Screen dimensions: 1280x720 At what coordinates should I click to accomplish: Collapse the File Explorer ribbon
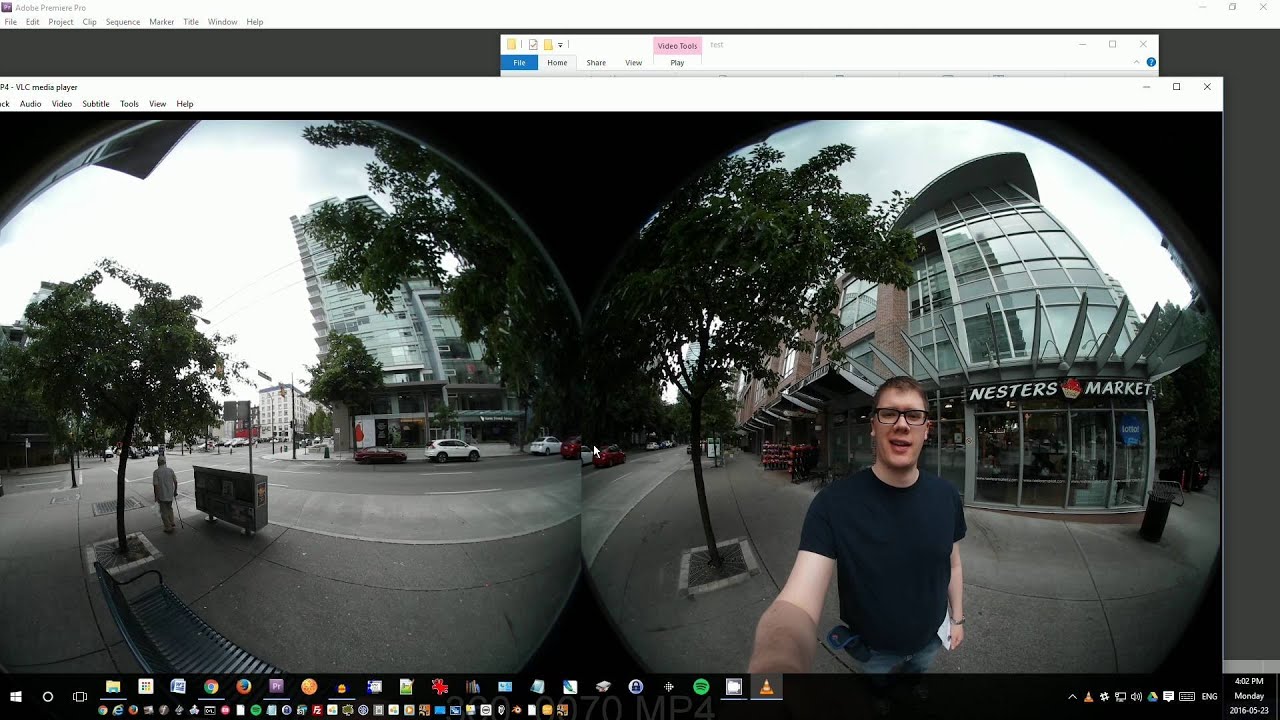pos(1136,63)
